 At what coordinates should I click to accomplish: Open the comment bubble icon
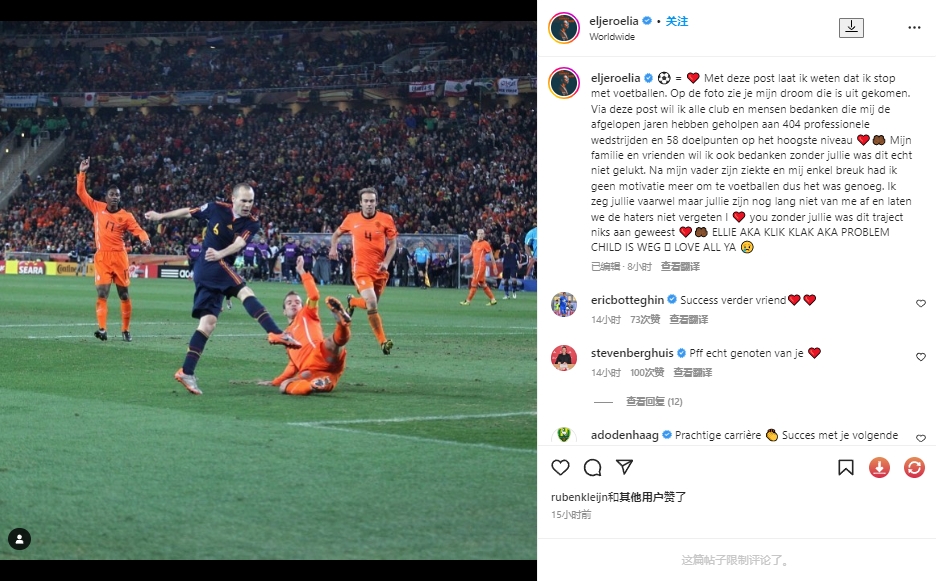coord(592,468)
